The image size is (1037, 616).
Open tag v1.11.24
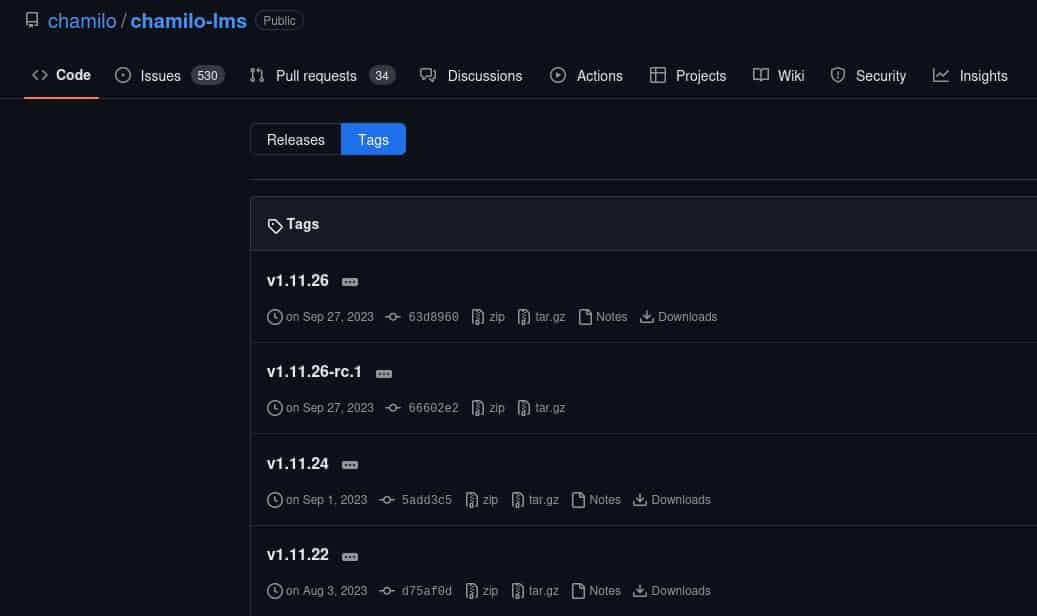tap(298, 464)
